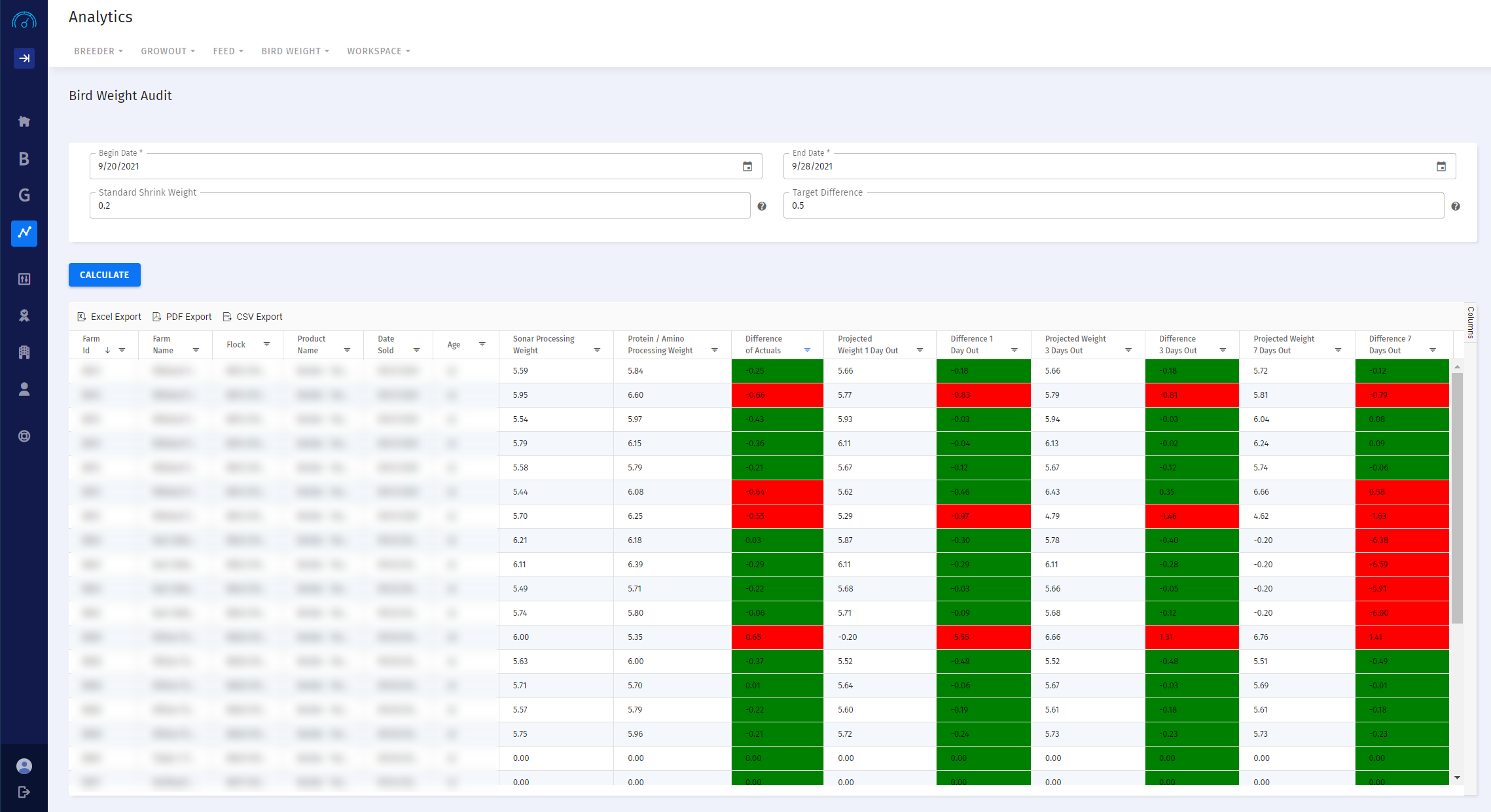Sort by Farm Id arrow icon
1491x812 pixels.
pyautogui.click(x=107, y=350)
